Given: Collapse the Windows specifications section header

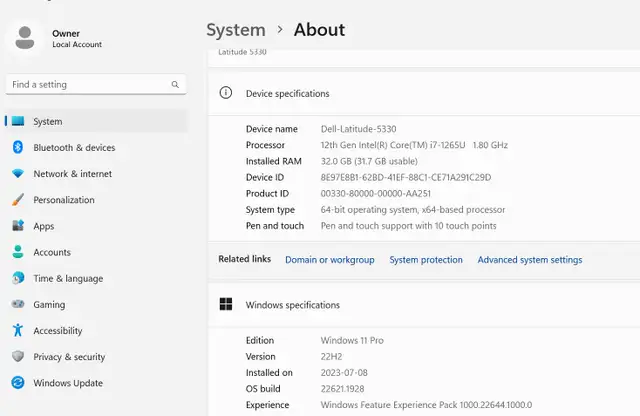Looking at the screenshot, I should [424, 305].
